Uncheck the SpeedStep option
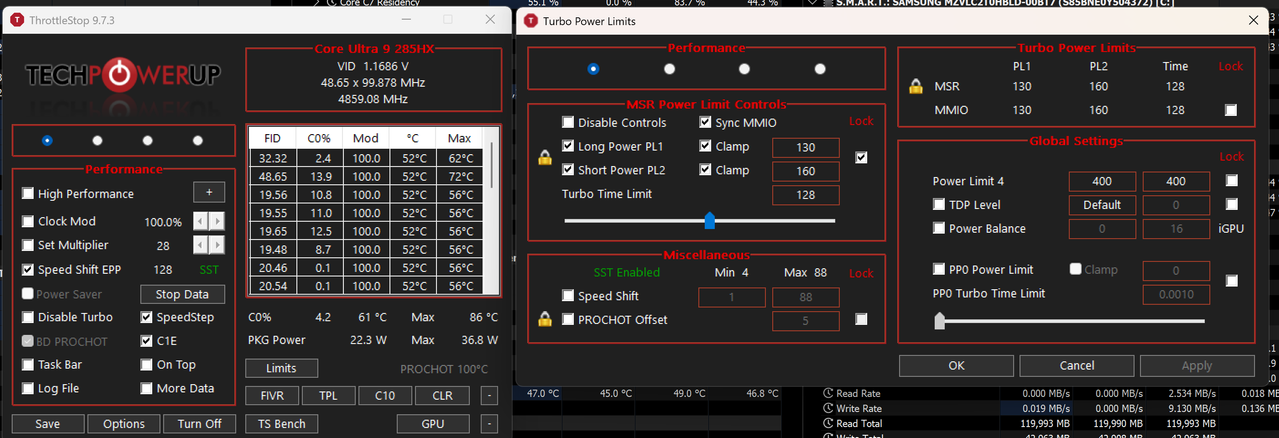The image size is (1279, 438). pos(147,317)
